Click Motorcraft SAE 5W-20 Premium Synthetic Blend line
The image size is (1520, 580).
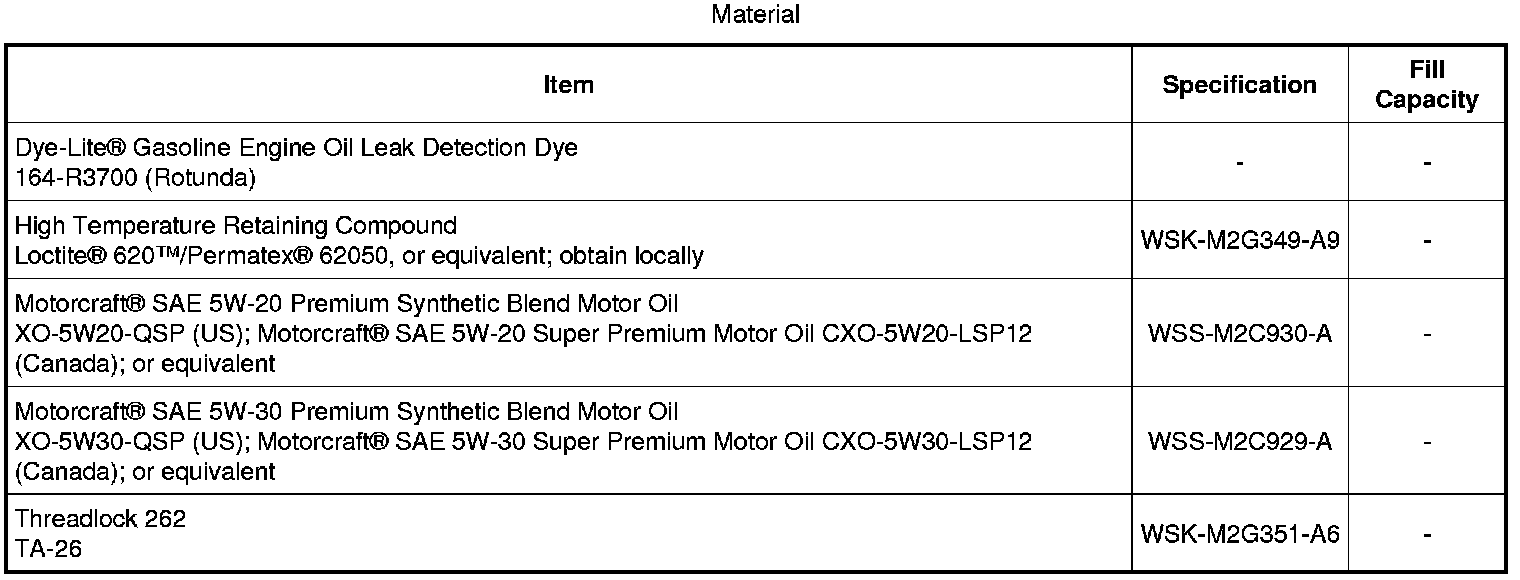pyautogui.click(x=347, y=303)
